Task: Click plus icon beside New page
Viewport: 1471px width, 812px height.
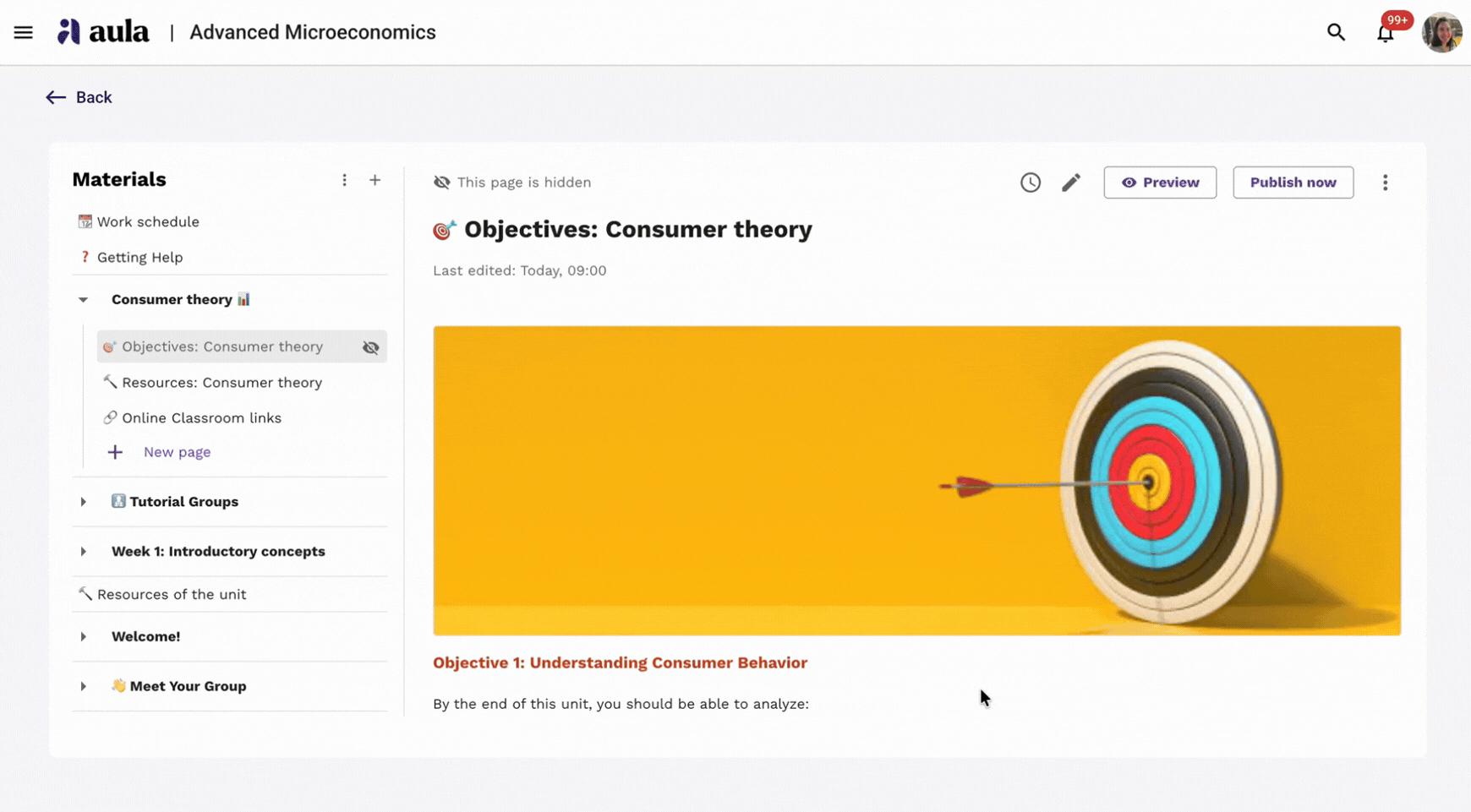Action: tap(115, 452)
